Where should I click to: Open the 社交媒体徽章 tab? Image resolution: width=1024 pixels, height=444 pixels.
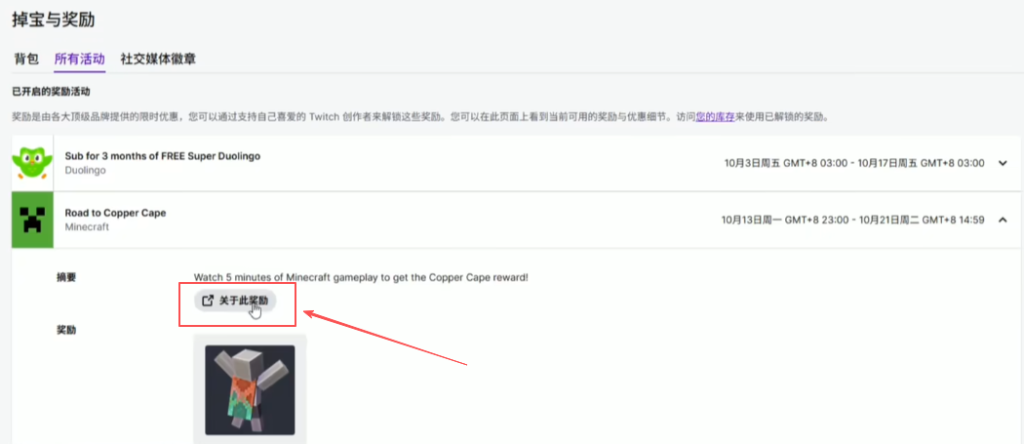point(158,59)
